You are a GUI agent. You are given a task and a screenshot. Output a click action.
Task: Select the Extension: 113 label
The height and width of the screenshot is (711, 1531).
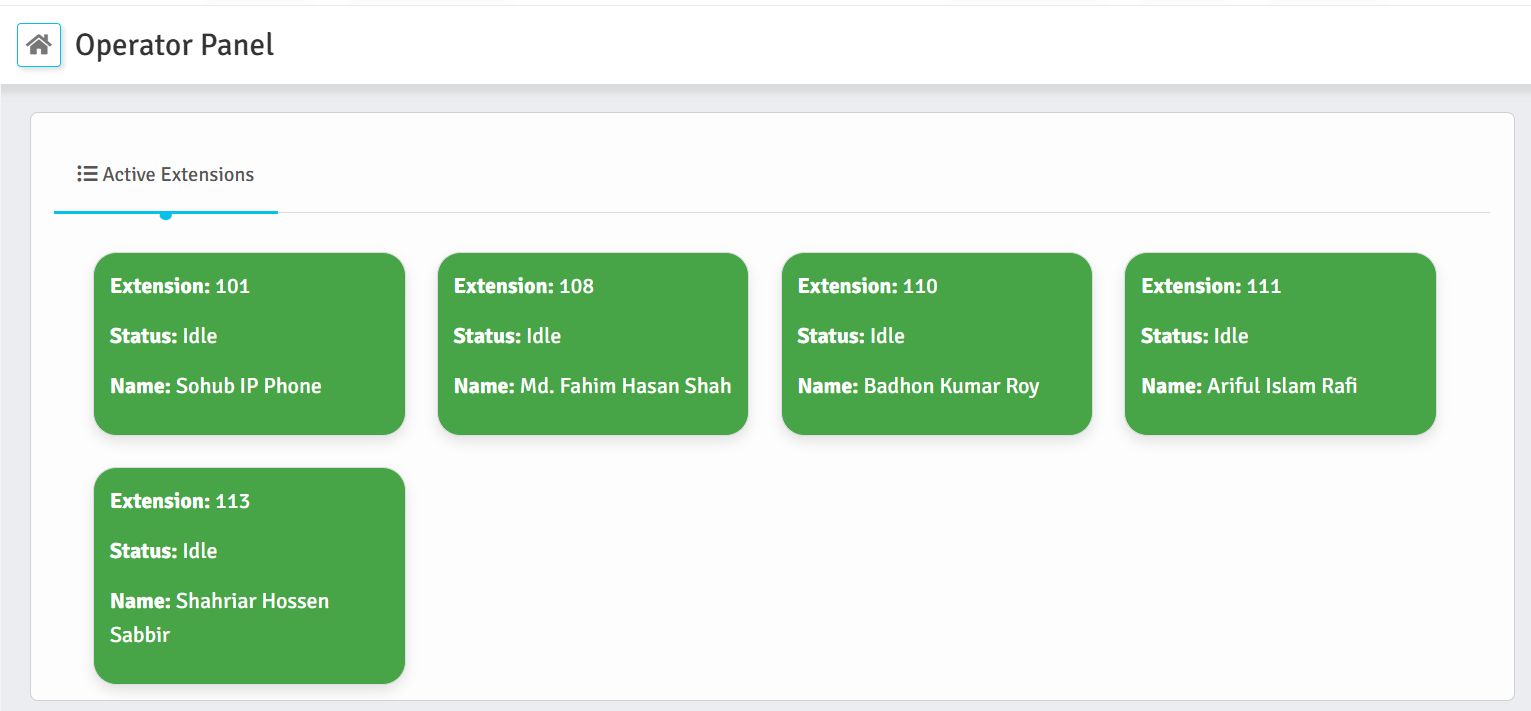coord(180,501)
